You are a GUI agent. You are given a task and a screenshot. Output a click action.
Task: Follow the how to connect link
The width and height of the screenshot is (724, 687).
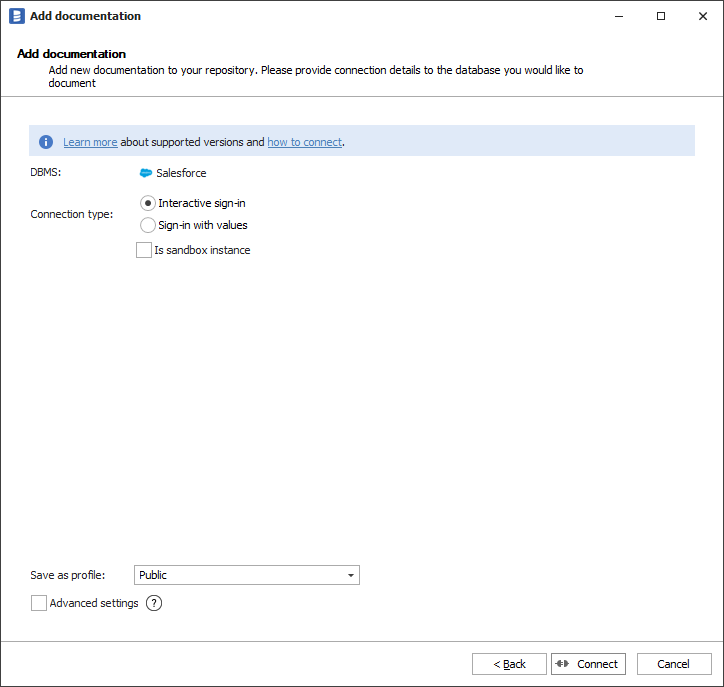click(304, 142)
